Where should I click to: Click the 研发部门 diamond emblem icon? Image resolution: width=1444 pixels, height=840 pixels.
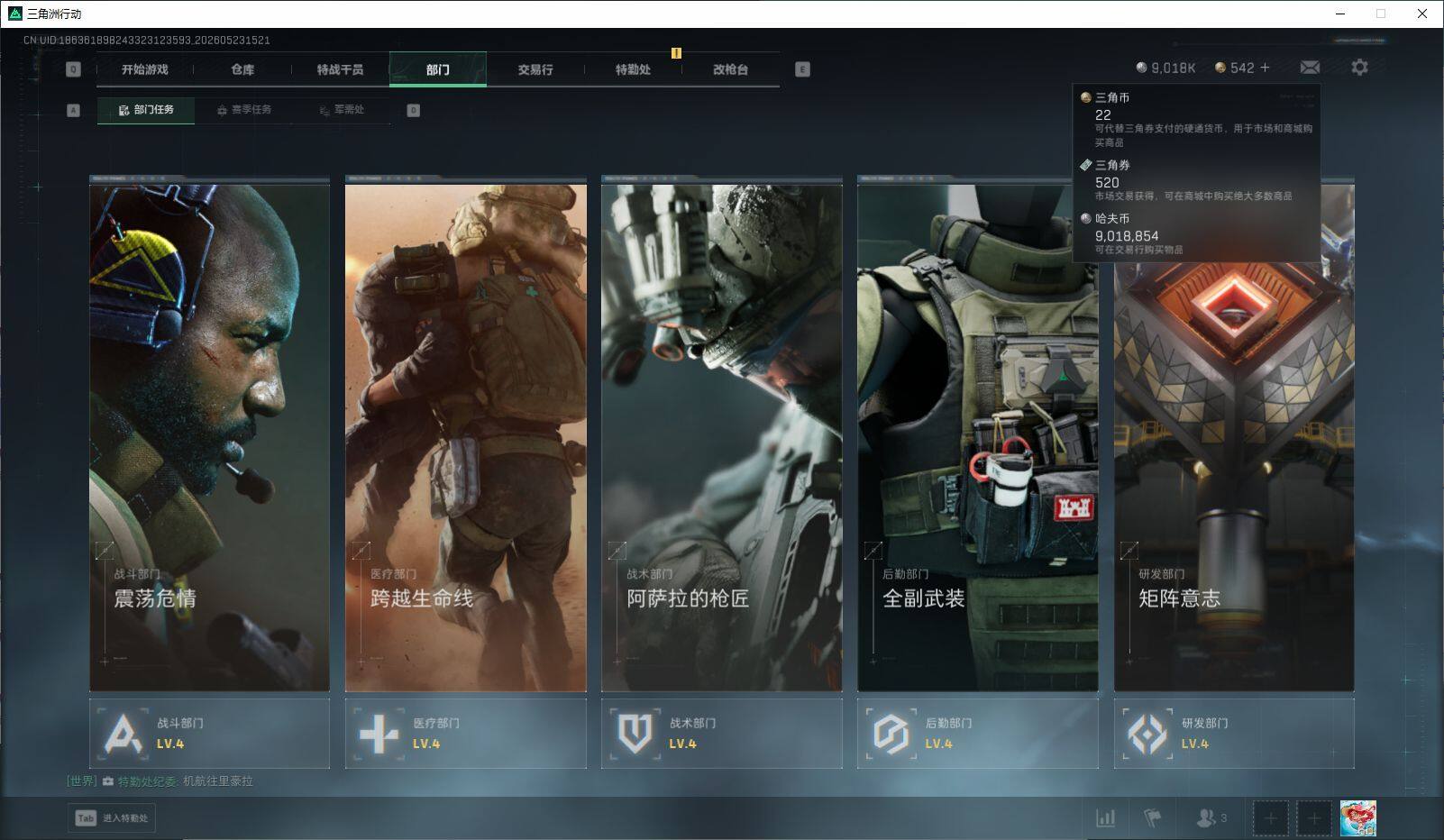[x=1147, y=734]
